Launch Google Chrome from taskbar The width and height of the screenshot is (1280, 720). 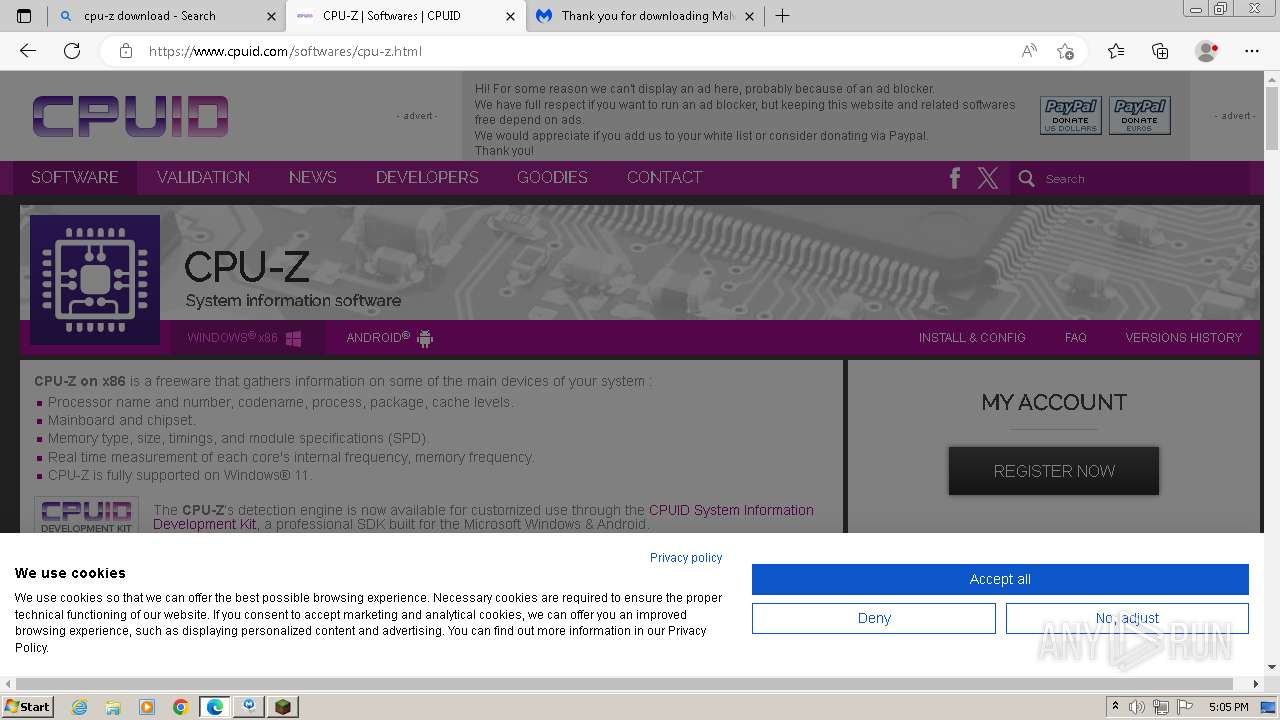click(181, 707)
